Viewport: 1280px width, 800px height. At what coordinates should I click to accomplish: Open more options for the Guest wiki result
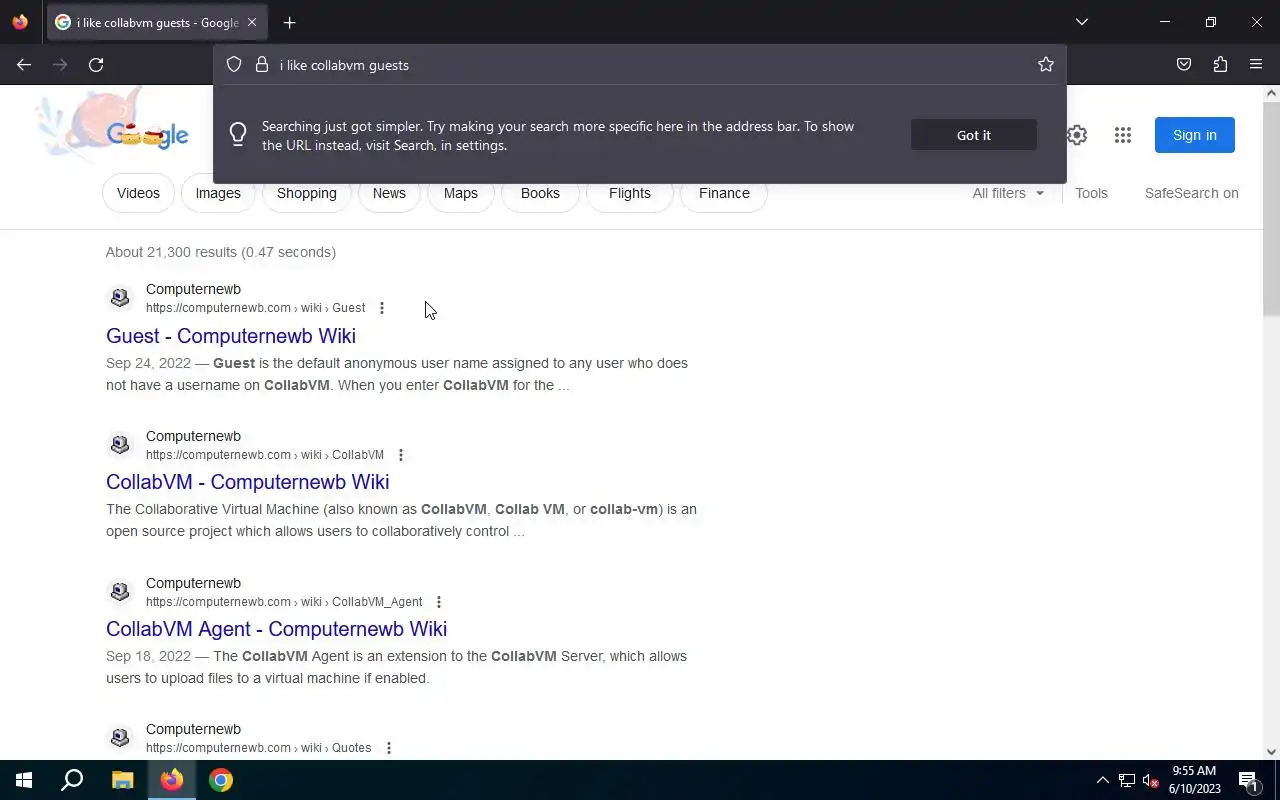(382, 308)
